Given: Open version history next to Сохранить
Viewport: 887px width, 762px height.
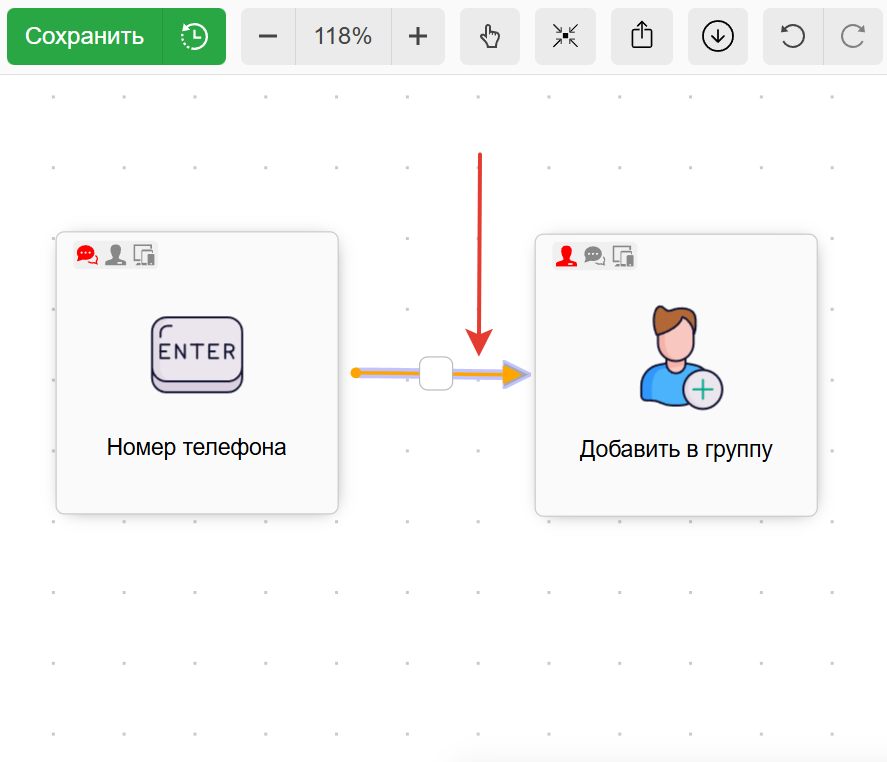Looking at the screenshot, I should tap(194, 37).
